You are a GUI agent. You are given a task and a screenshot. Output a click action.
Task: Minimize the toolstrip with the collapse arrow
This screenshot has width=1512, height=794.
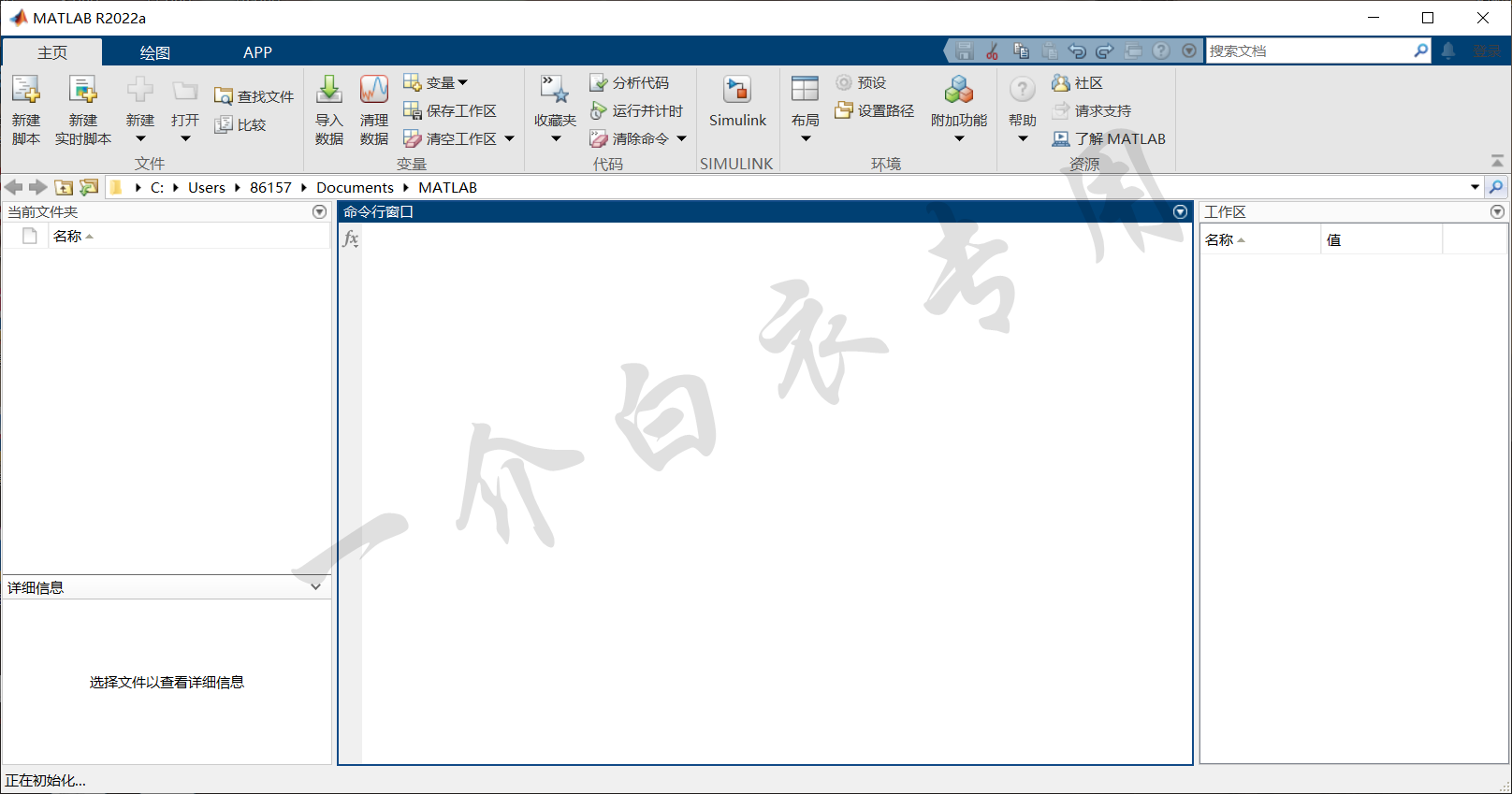1497,161
